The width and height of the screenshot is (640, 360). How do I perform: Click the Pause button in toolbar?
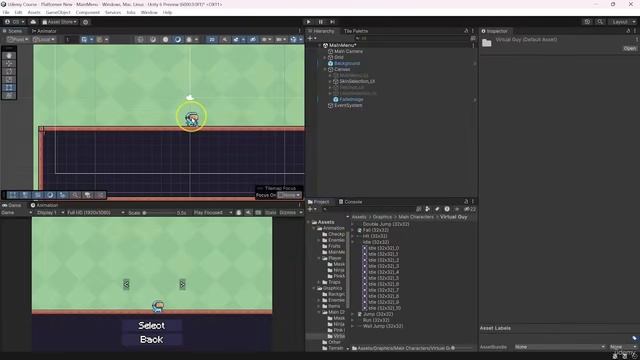click(x=321, y=22)
